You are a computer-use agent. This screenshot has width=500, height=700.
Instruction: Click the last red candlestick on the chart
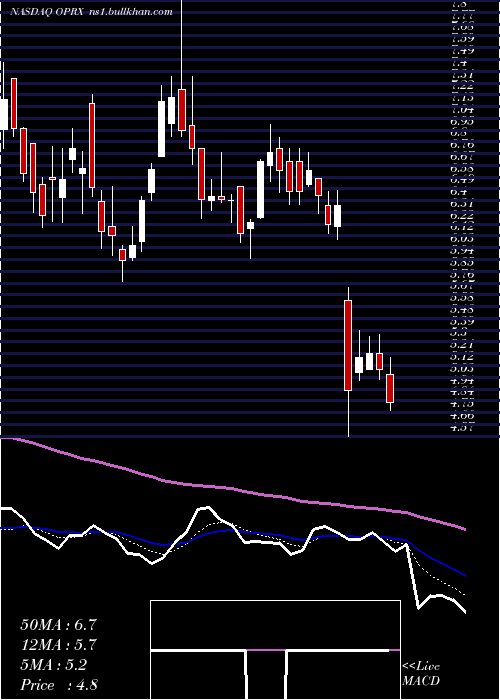391,388
